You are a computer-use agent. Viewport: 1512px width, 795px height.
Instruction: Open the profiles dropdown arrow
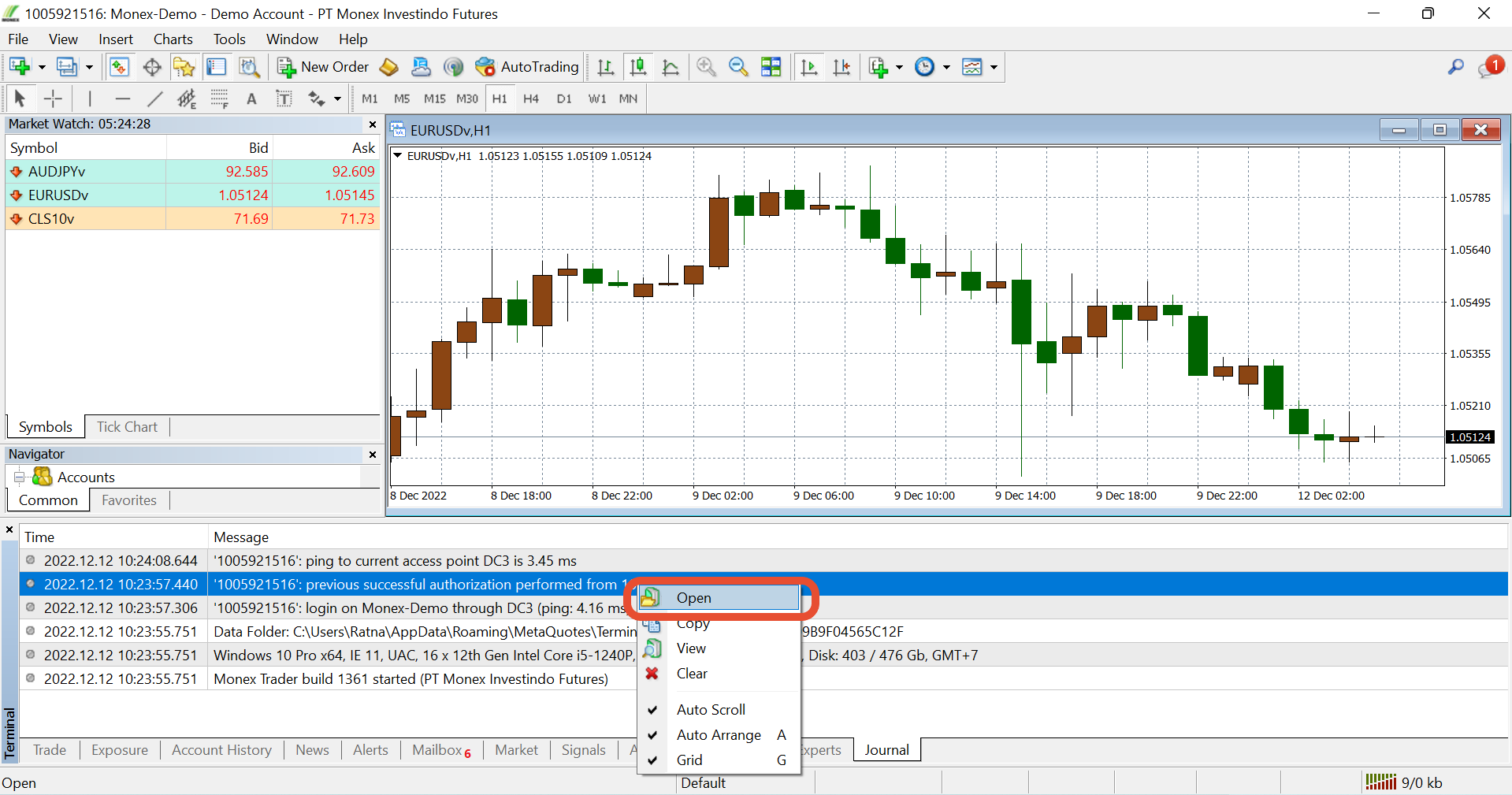89,67
